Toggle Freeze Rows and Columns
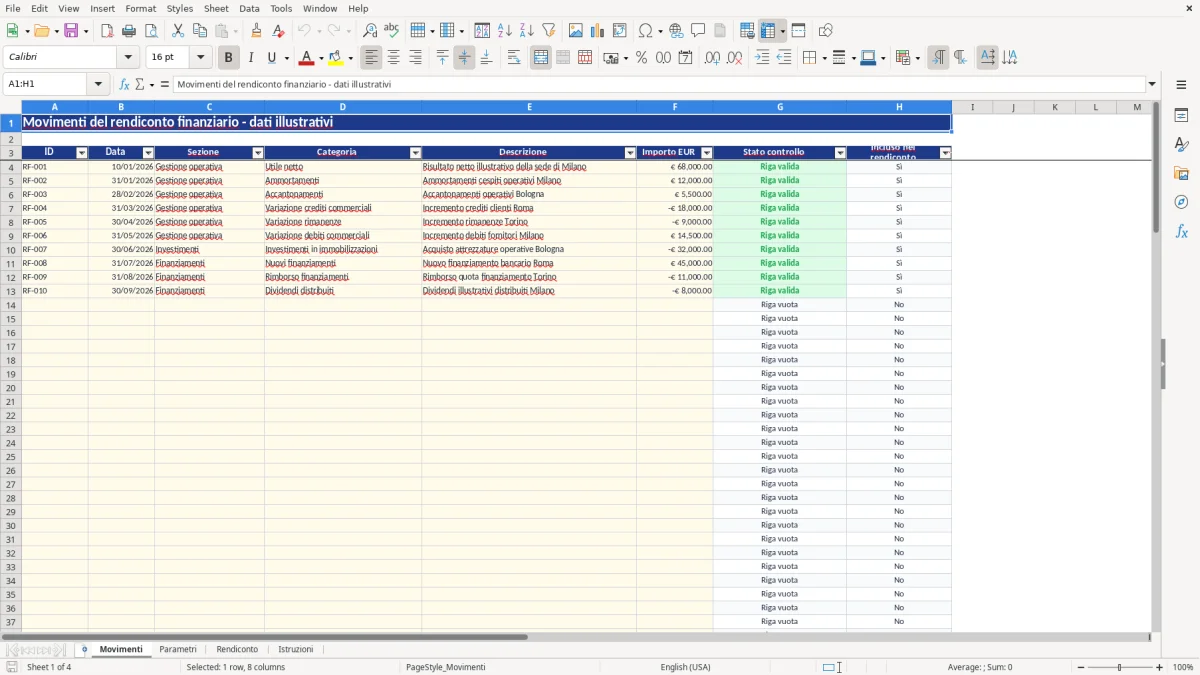Screen dimensions: 1200x675 [768, 31]
